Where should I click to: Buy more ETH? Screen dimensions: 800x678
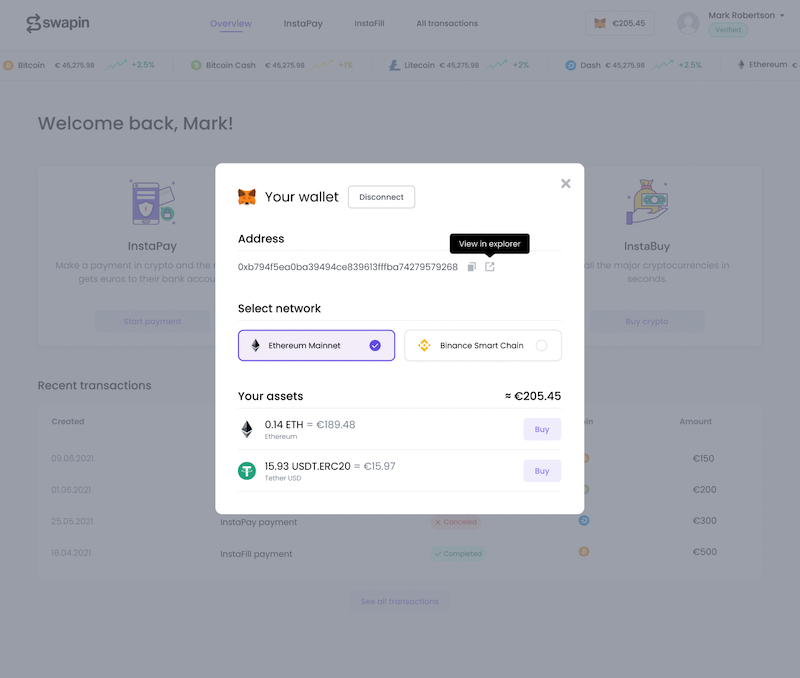542,430
